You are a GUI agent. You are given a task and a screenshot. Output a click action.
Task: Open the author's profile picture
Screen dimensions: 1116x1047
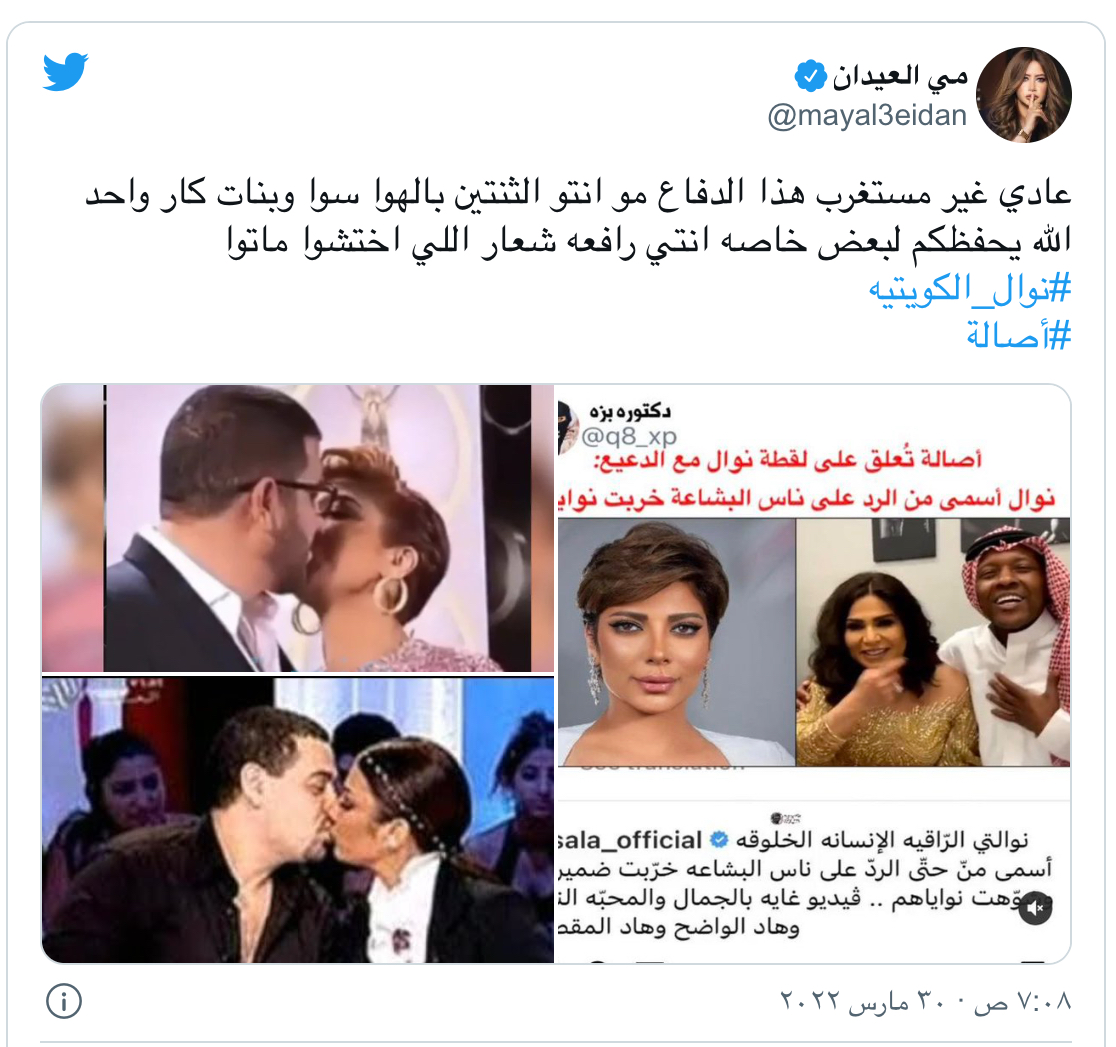coord(1023,95)
